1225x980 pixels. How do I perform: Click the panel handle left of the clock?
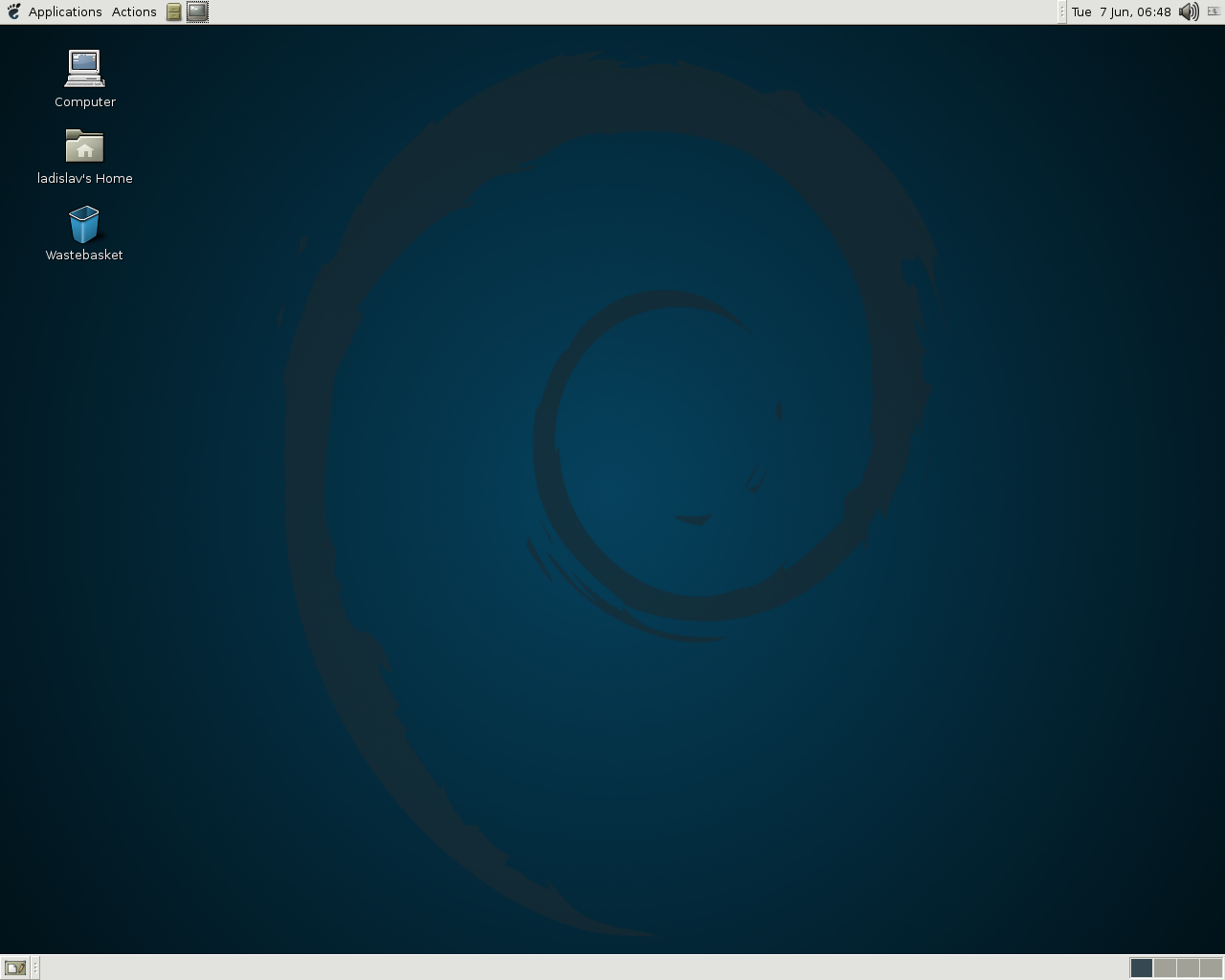pyautogui.click(x=1061, y=11)
